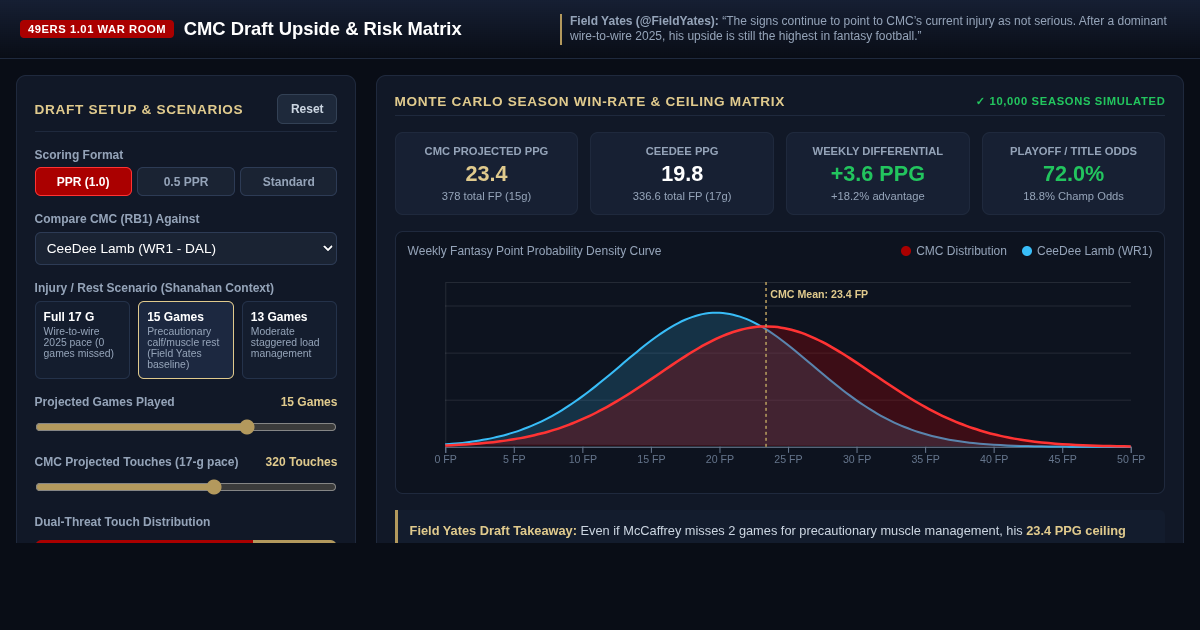
Task: Click the '15 Games' projected value text
Action: pyautogui.click(x=309, y=402)
